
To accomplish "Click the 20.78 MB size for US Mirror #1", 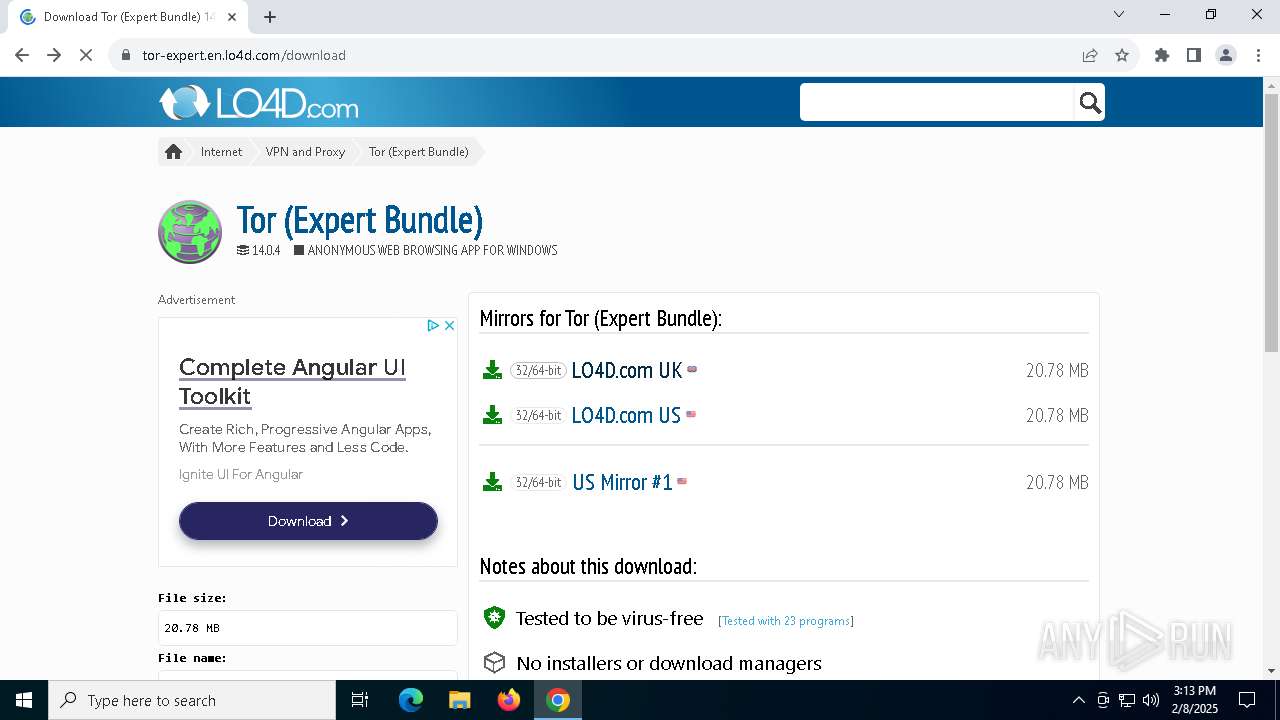I will tap(1057, 482).
